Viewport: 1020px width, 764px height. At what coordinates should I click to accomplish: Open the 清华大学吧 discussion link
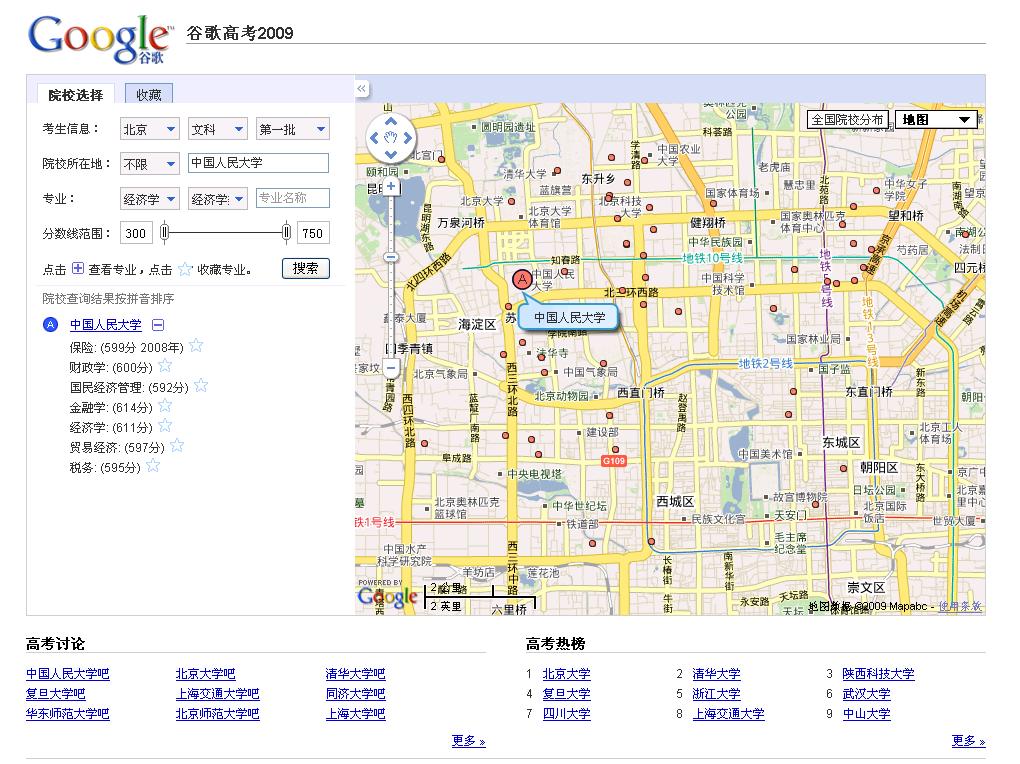click(x=355, y=674)
